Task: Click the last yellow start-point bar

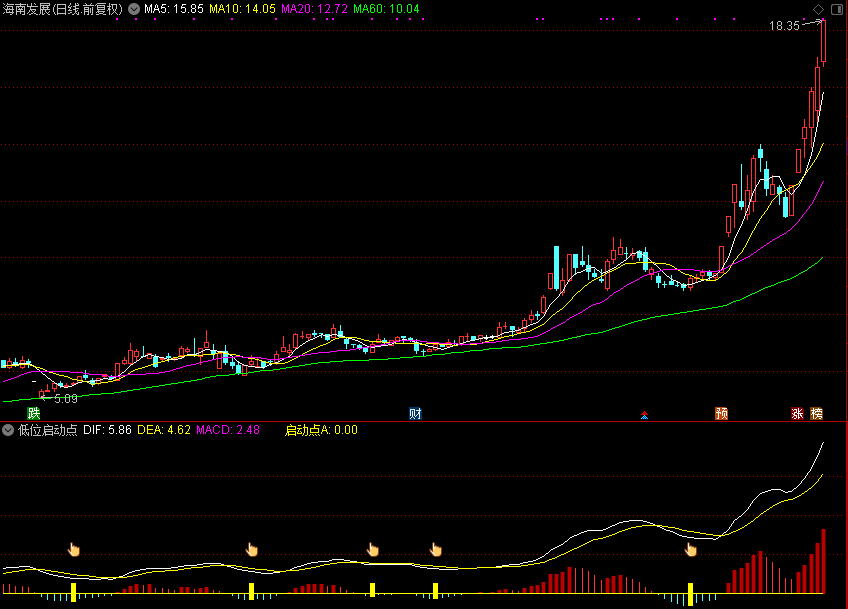Action: 690,593
